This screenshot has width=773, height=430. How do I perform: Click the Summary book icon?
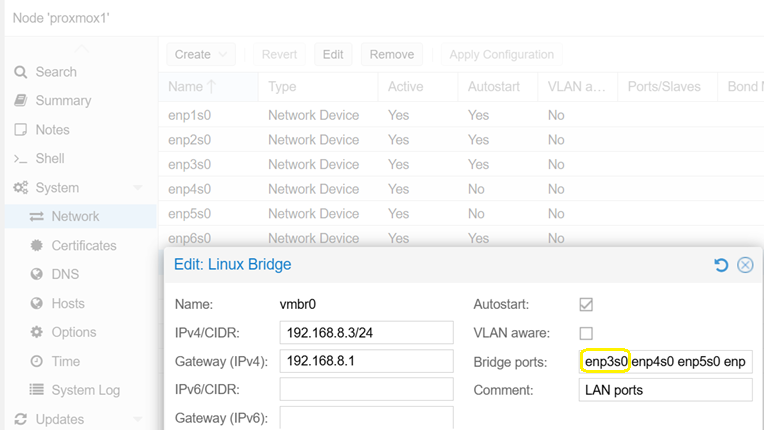(x=21, y=101)
